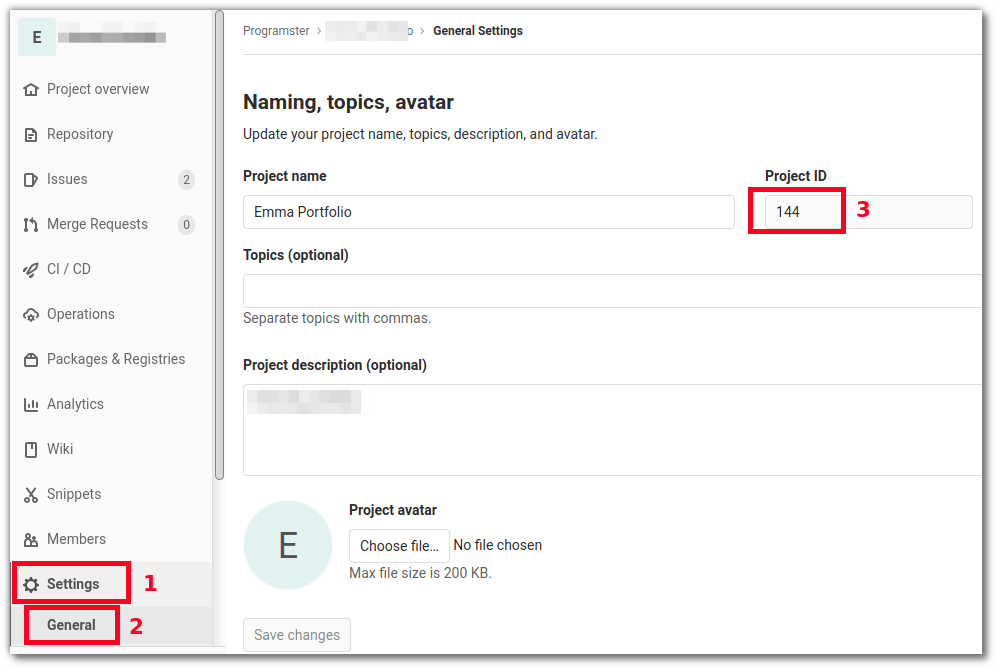
Task: Click the General Settings breadcrumb
Action: (x=478, y=30)
